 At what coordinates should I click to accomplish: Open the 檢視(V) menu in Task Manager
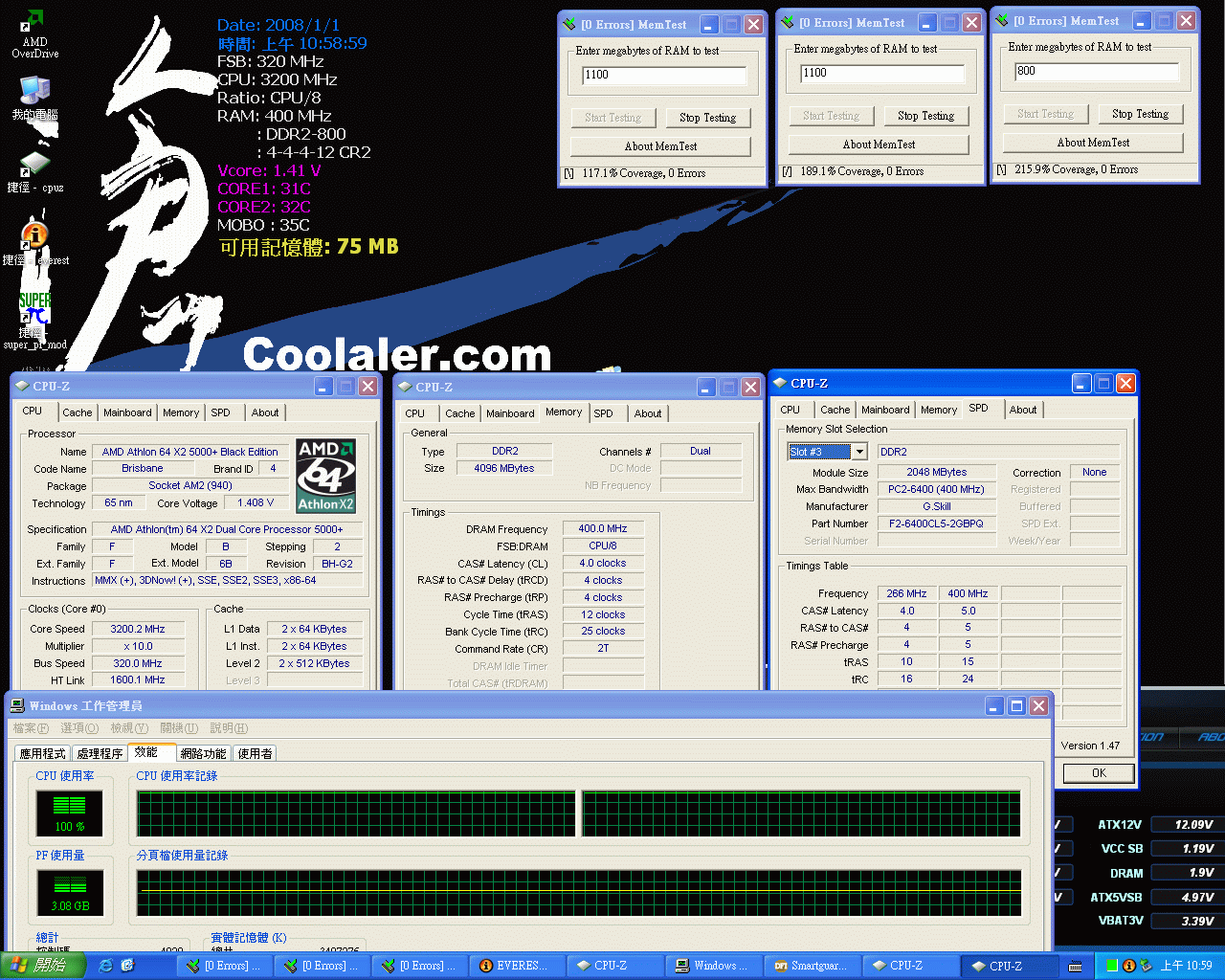pos(130,728)
